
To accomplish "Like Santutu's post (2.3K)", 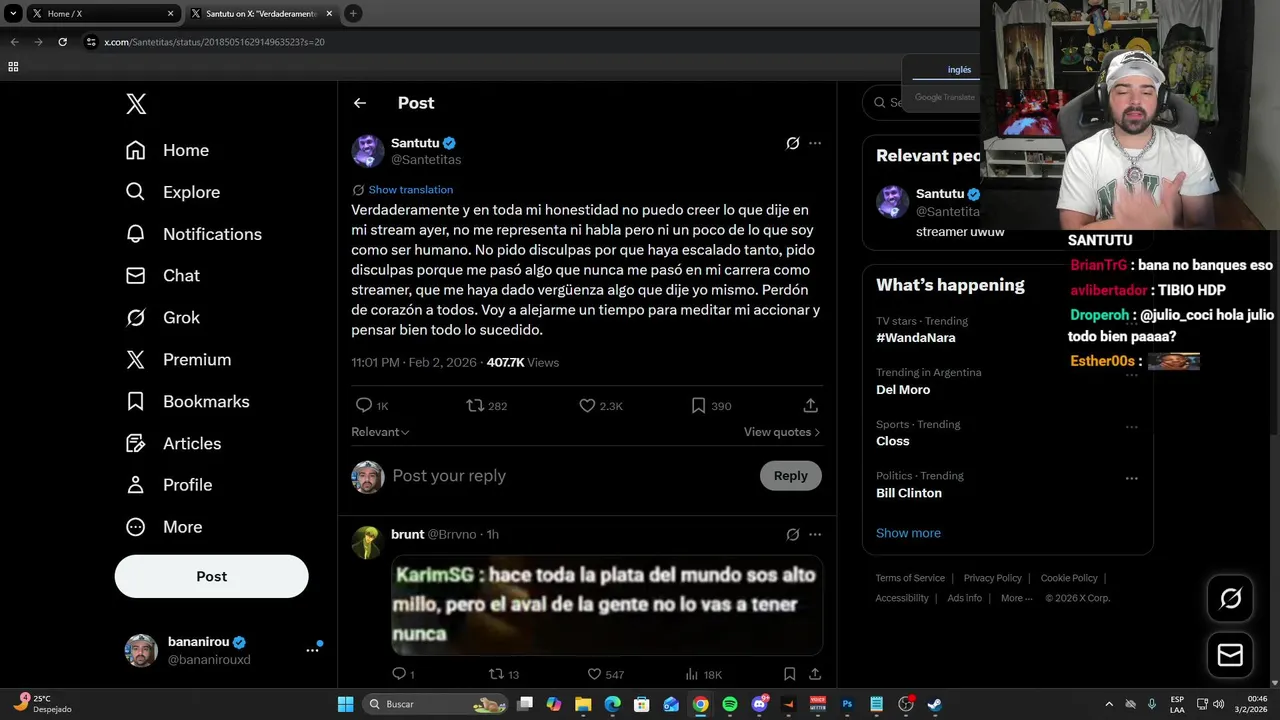I will (601, 405).
